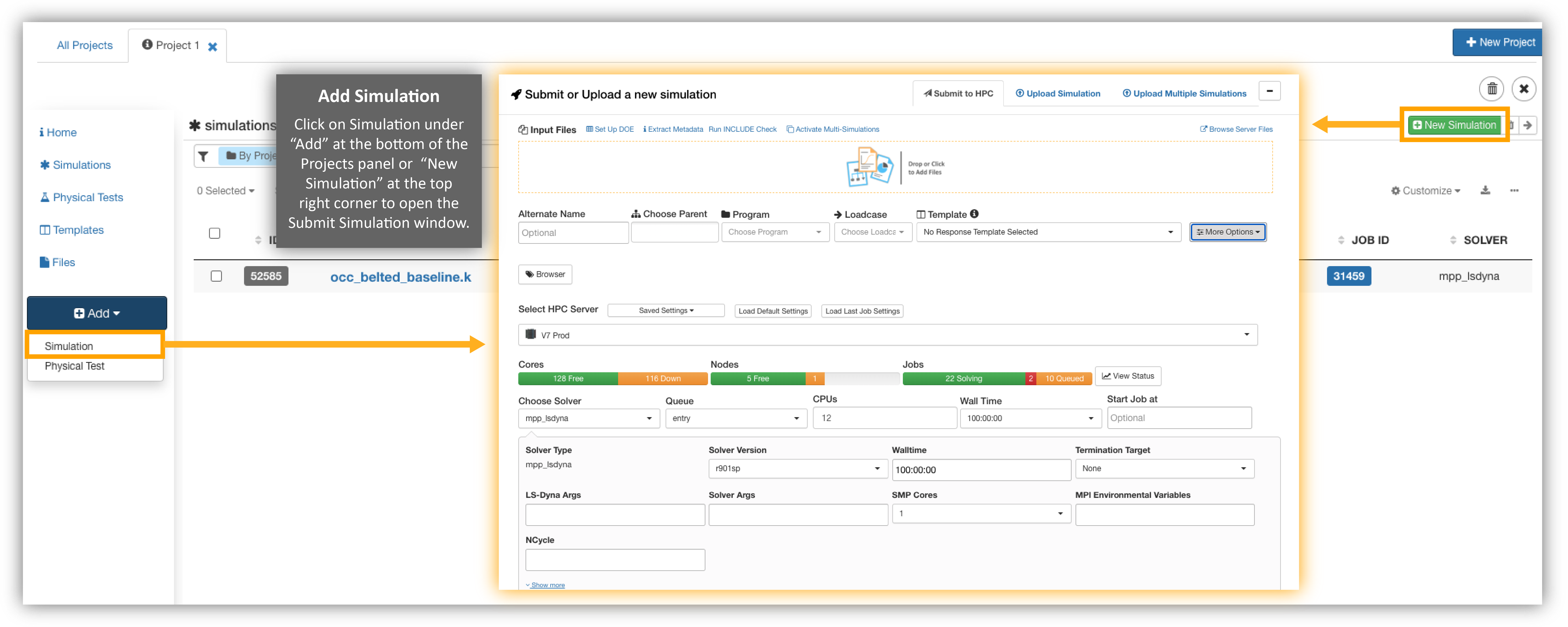Screen dimensions: 1568x627
Task: Minimize the Submit simulation panel
Action: tap(1269, 91)
